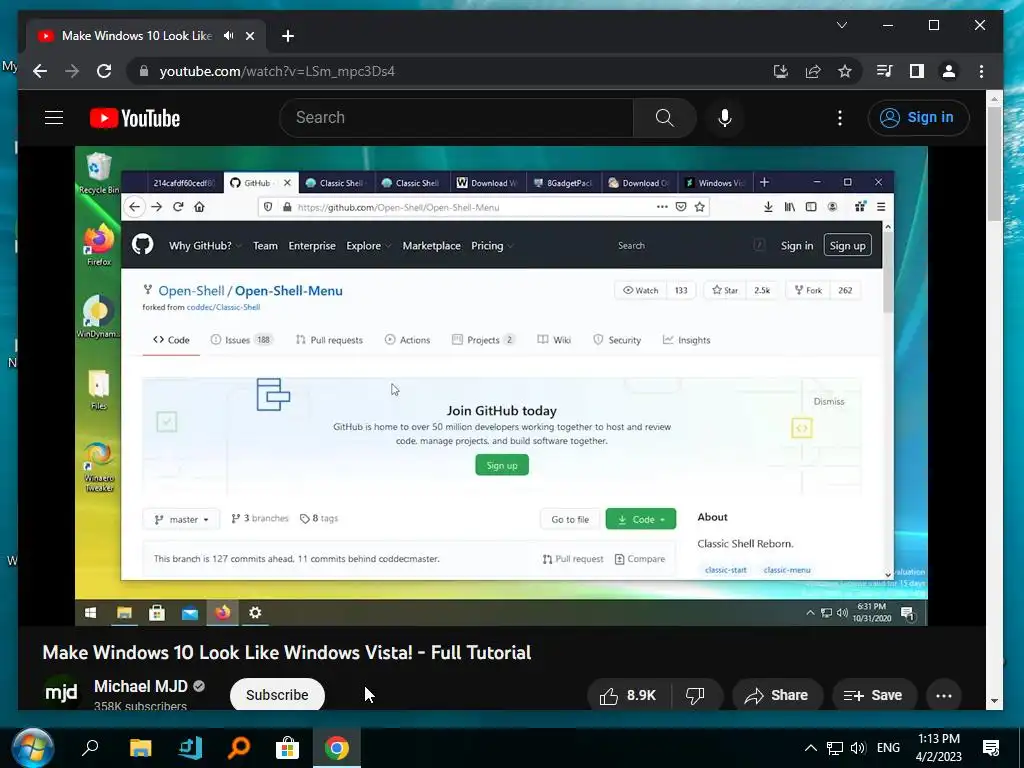The image size is (1024, 768).
Task: Like the video with thumbs up
Action: [628, 696]
